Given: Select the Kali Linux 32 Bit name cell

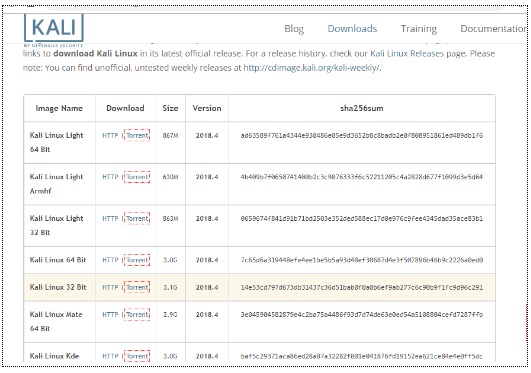Looking at the screenshot, I should [x=60, y=287].
